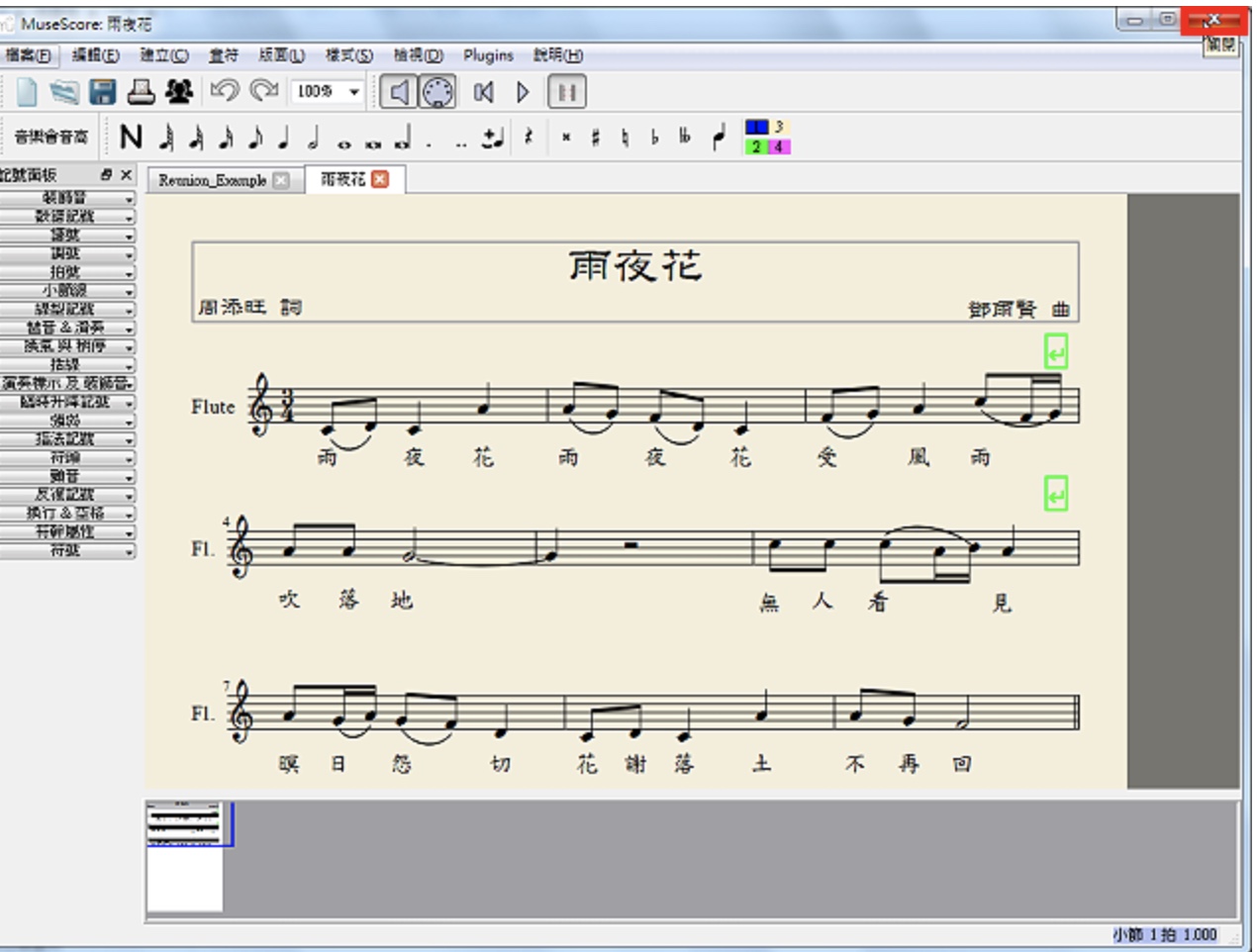Expand the 小節線 palette

(x=67, y=291)
